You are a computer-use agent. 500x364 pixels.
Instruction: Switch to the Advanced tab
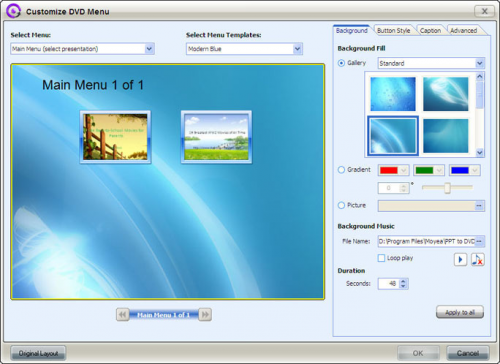click(463, 30)
